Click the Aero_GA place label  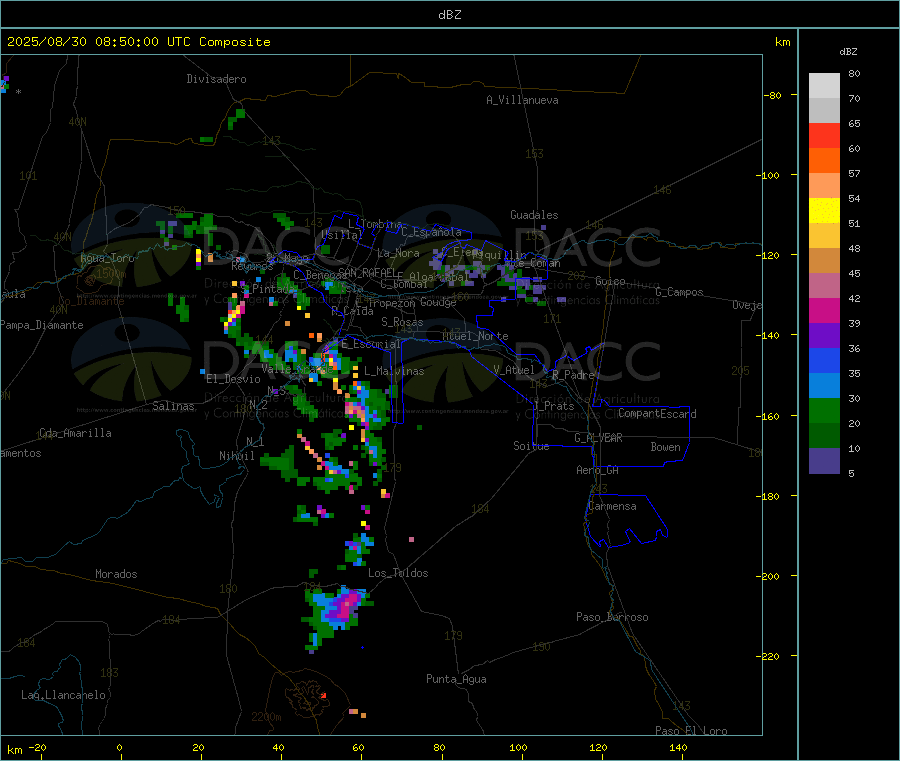(598, 470)
